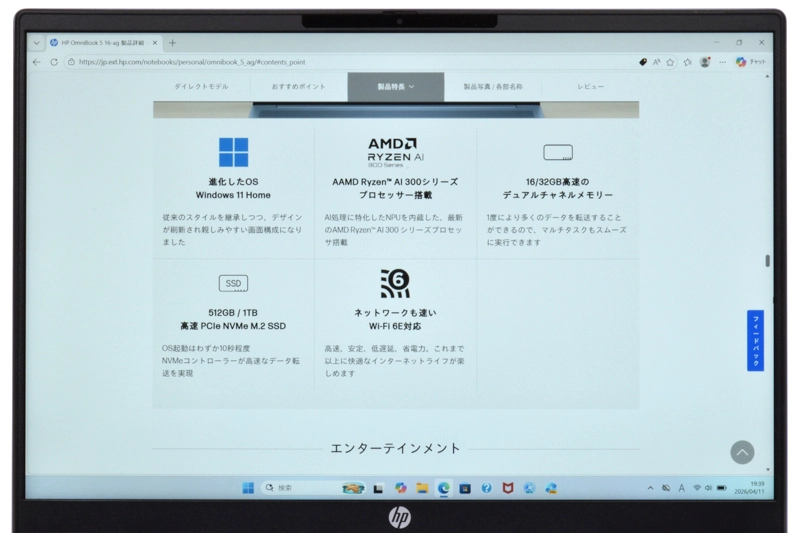Open the tab actions dropdown
This screenshot has width=800, height=533.
pos(37,43)
